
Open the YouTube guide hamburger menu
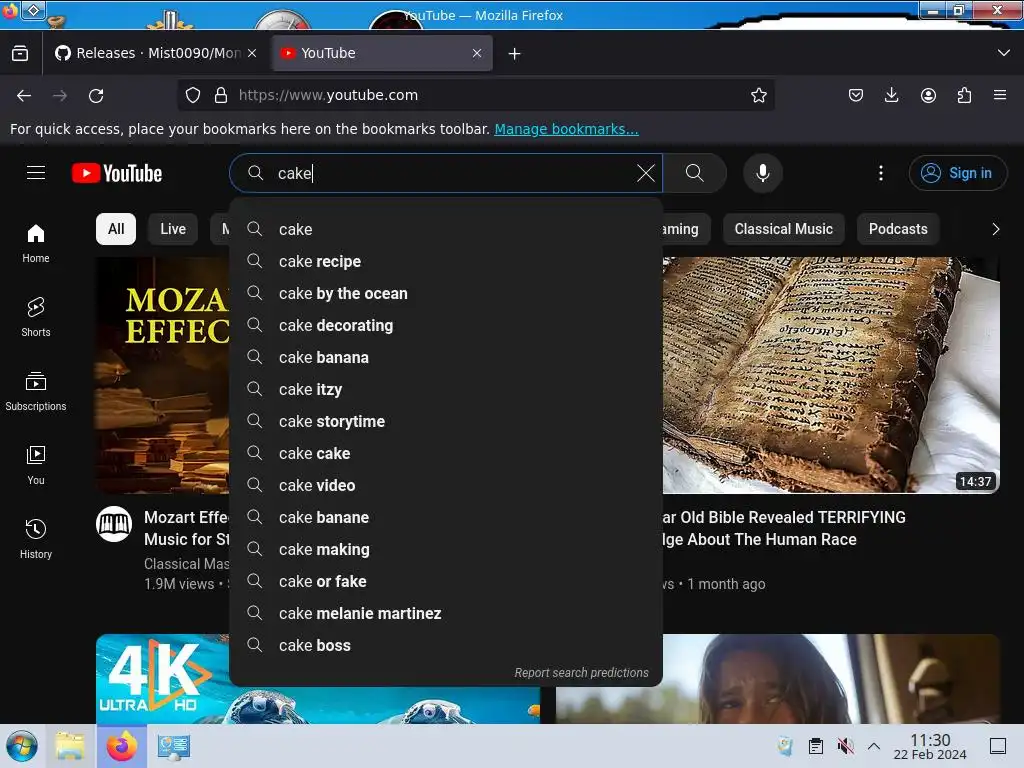(36, 173)
